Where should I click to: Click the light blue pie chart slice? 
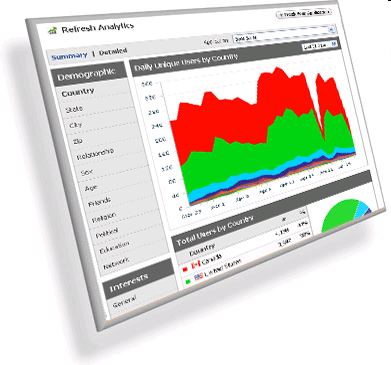pos(361,210)
